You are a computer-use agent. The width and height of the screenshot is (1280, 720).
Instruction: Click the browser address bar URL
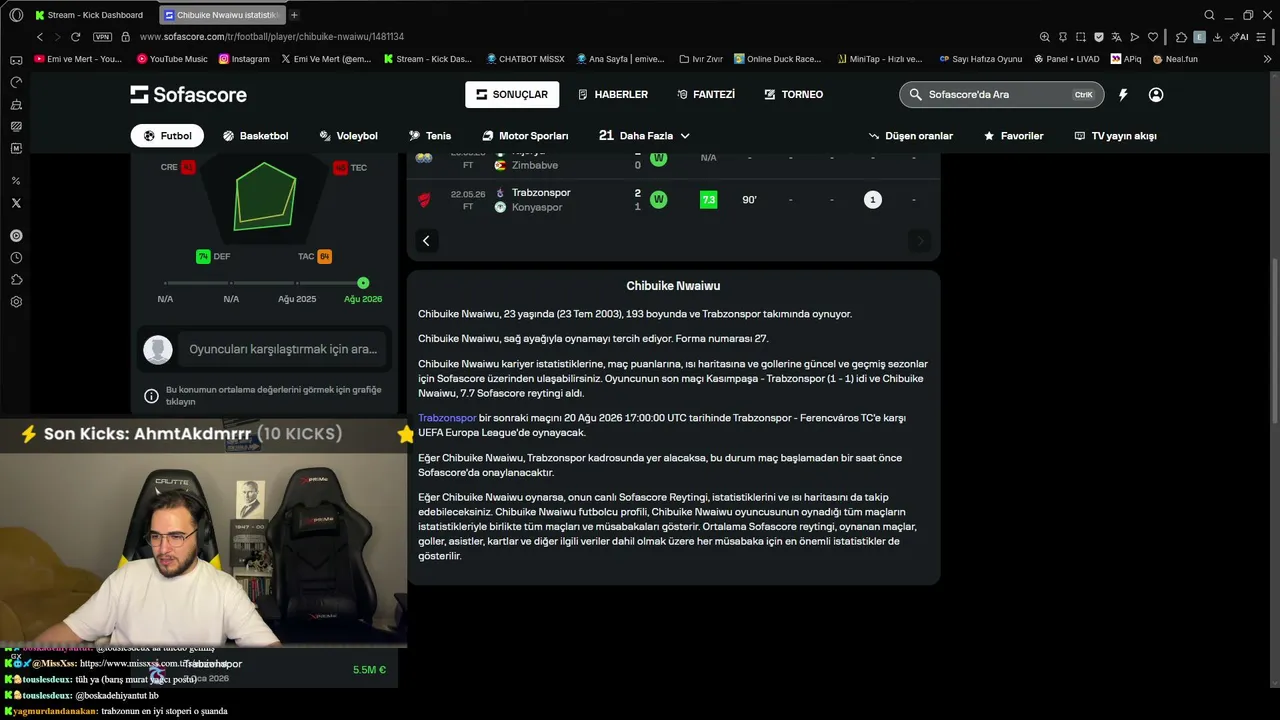click(x=272, y=37)
